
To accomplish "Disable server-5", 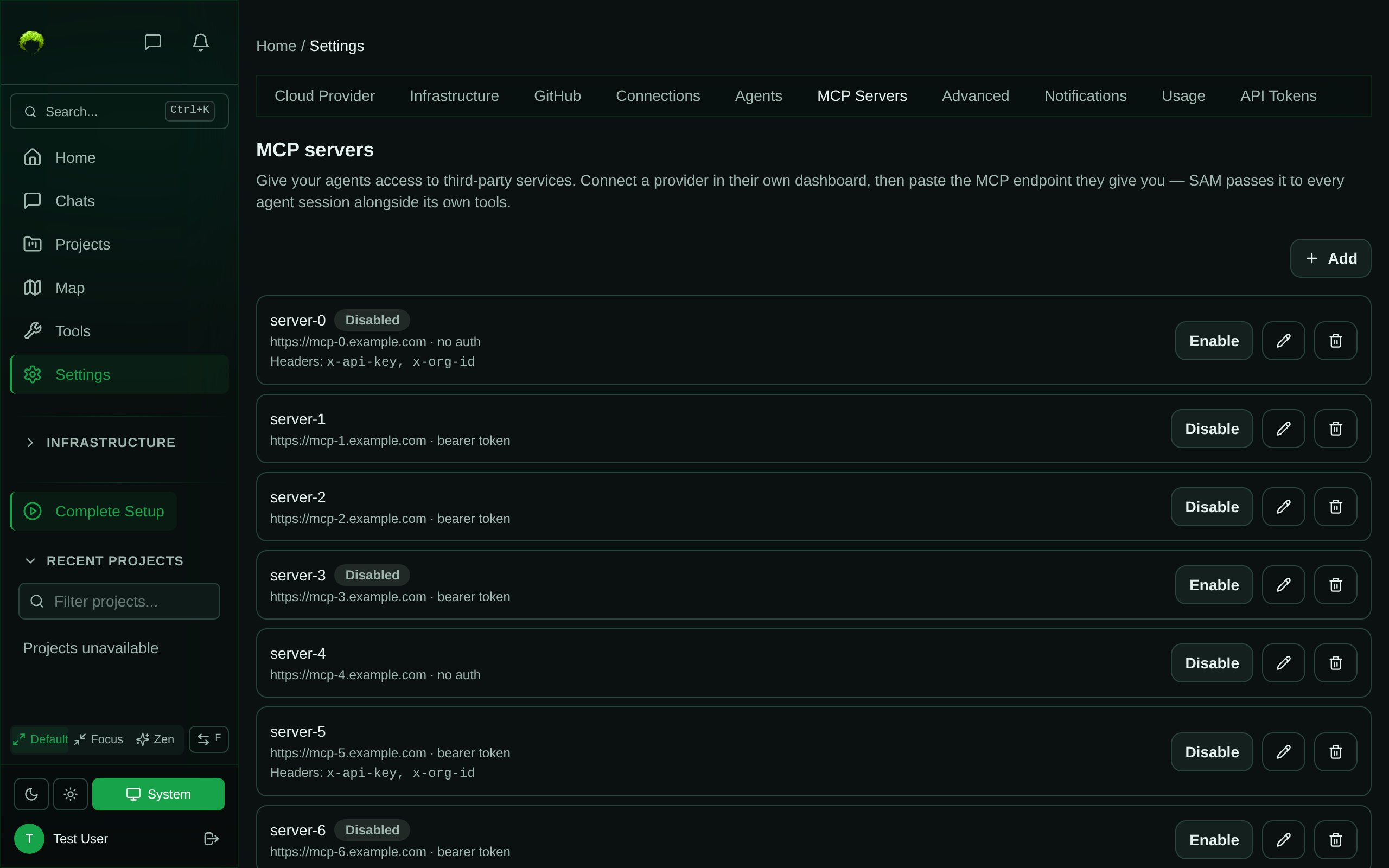I will [1212, 752].
